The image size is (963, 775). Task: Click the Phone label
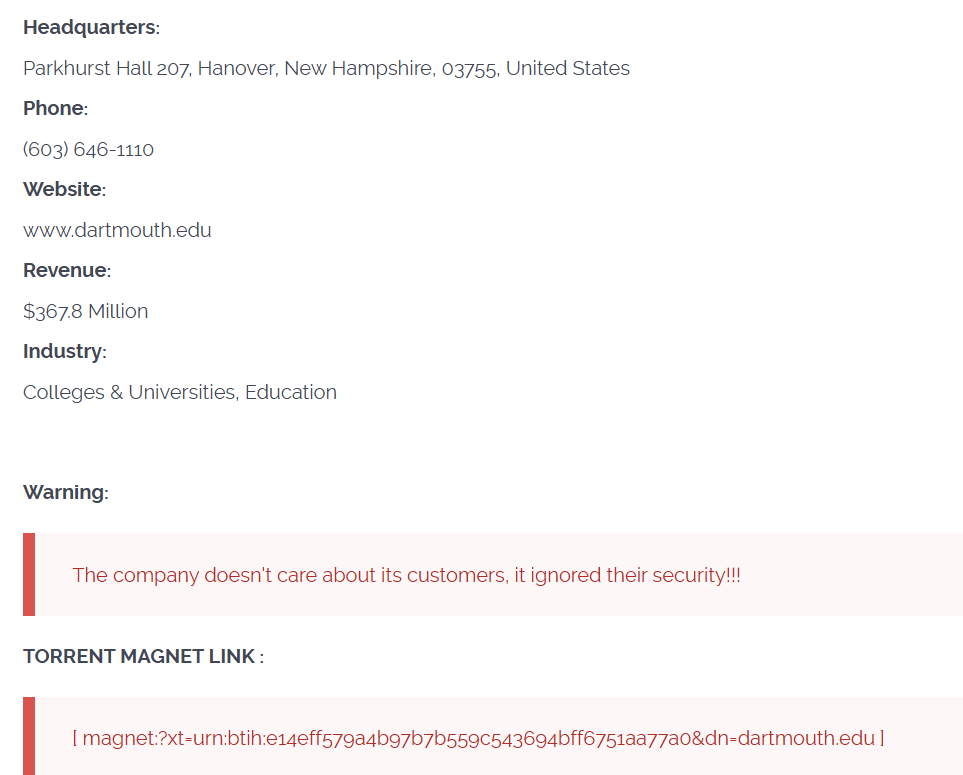tap(55, 108)
